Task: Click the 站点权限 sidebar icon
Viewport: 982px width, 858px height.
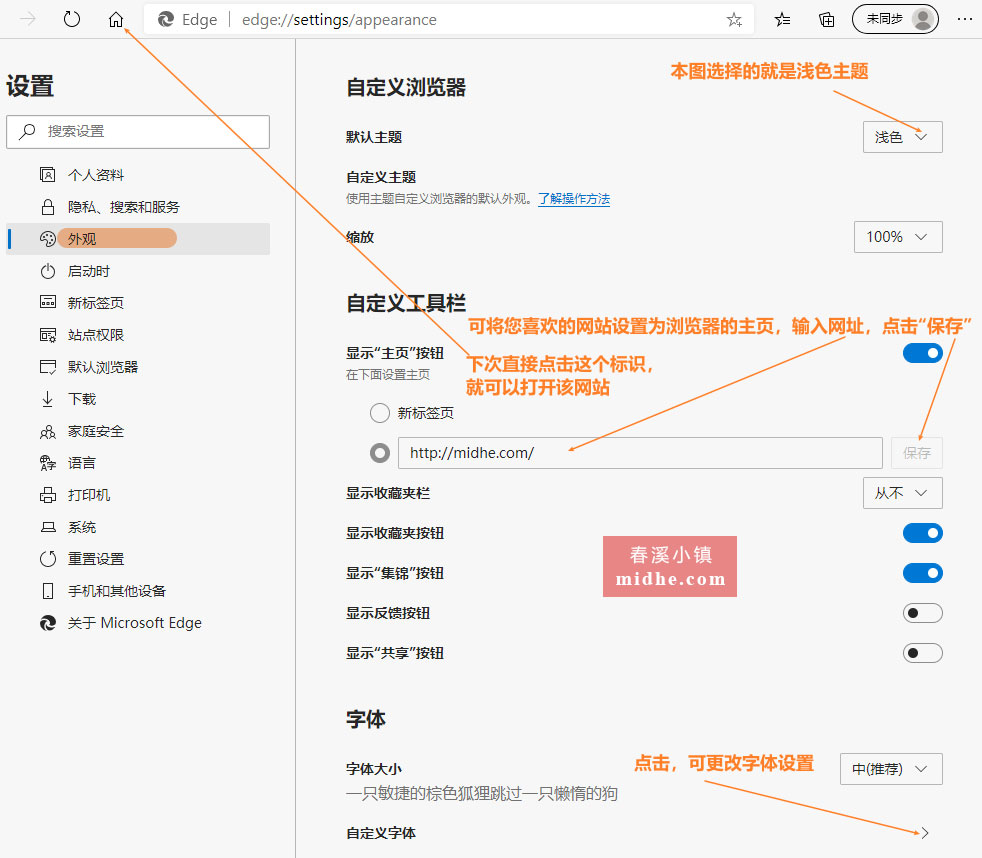Action: coord(48,335)
